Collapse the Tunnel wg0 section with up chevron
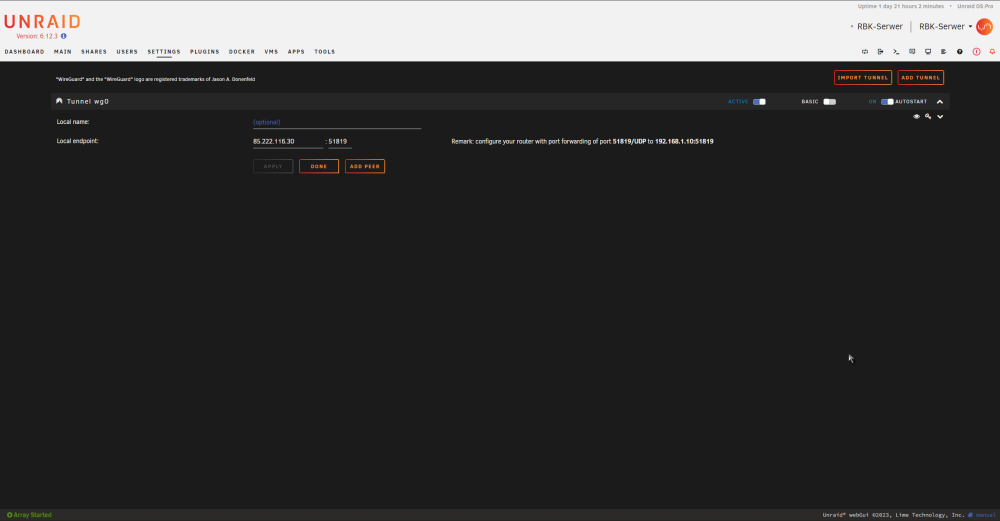 [x=940, y=102]
